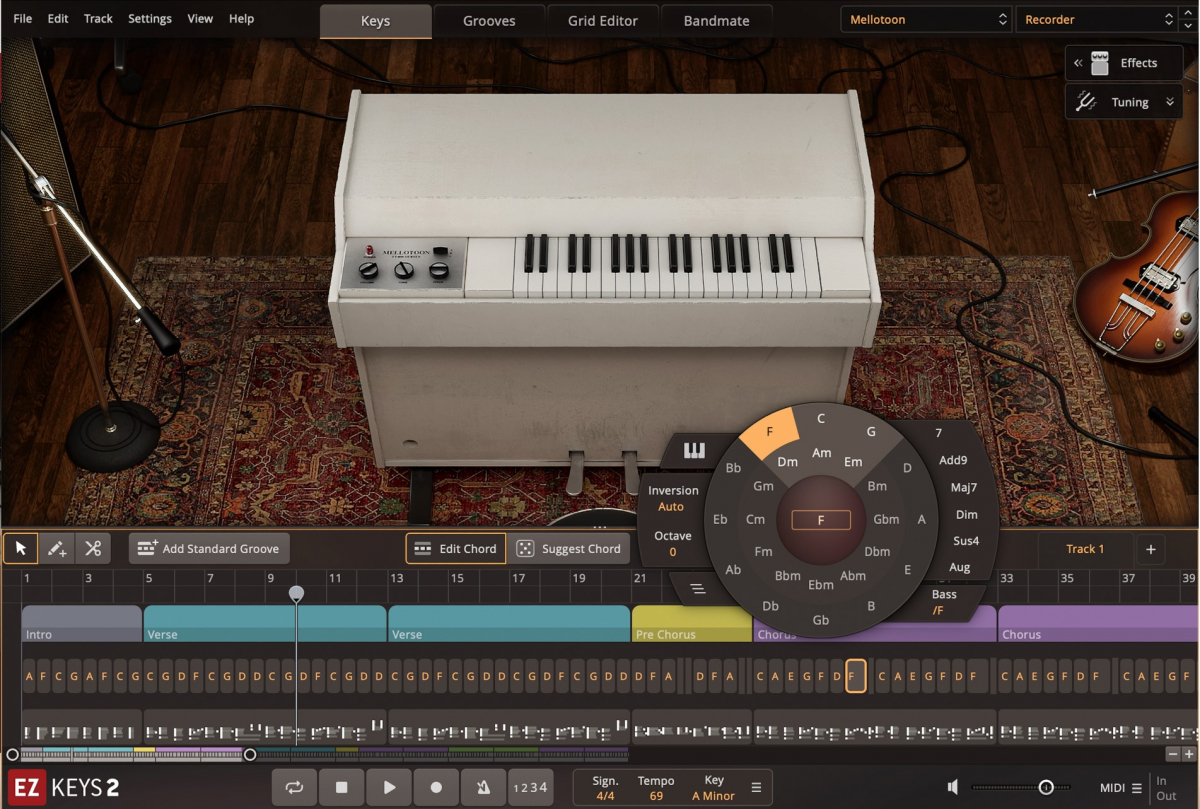Expand the Tuning panel
1200x809 pixels.
[x=1125, y=102]
